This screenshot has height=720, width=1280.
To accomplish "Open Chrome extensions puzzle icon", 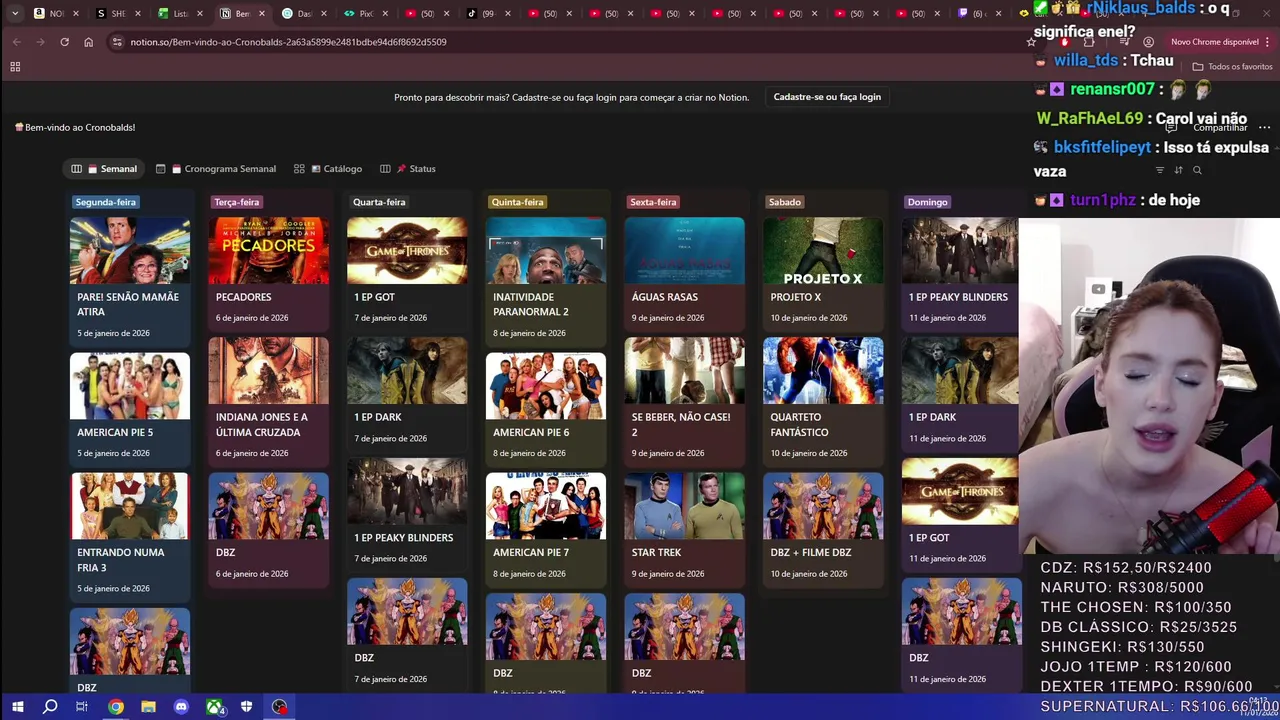I will coord(1089,42).
